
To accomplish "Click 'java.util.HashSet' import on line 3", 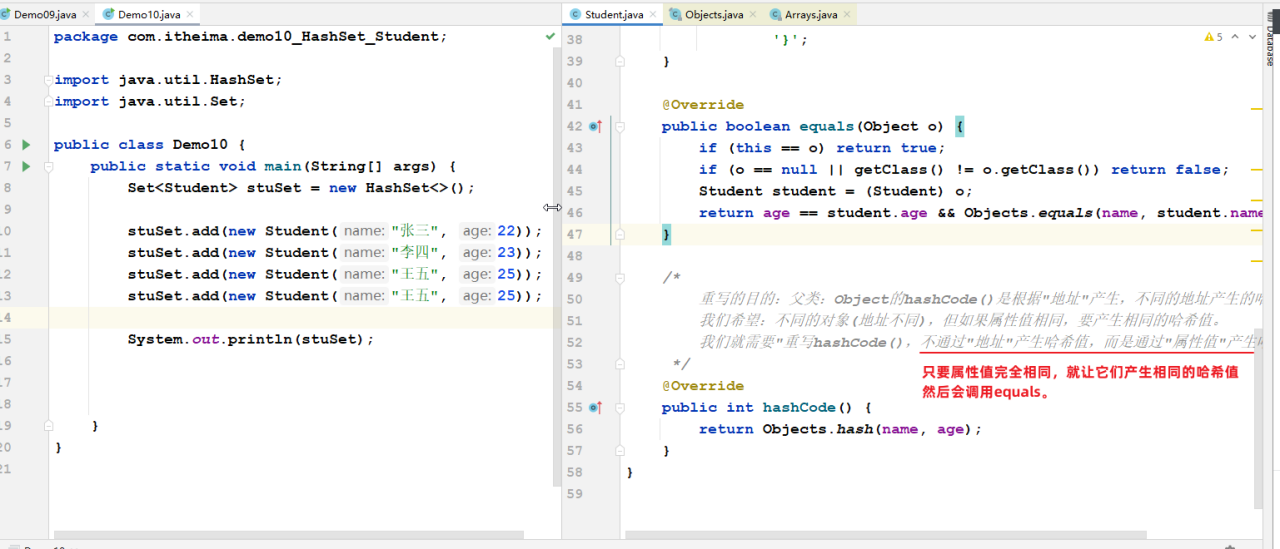I will pyautogui.click(x=196, y=80).
